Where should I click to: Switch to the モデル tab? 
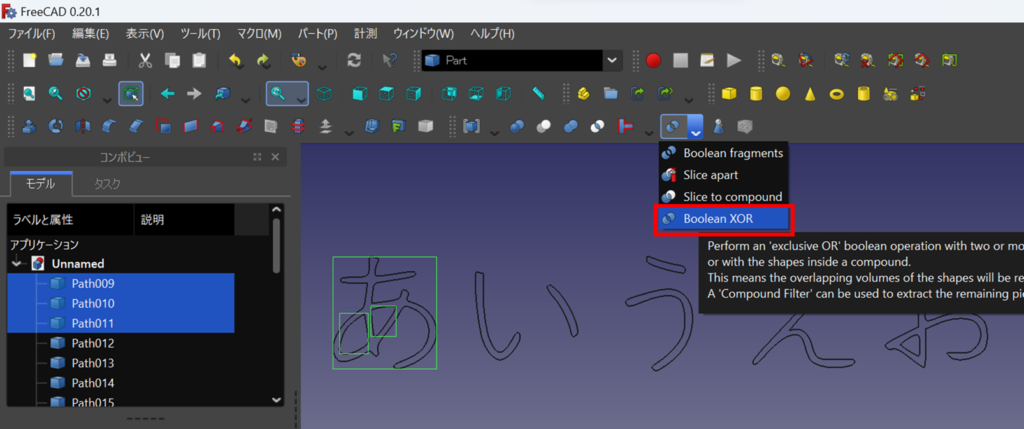[40, 183]
